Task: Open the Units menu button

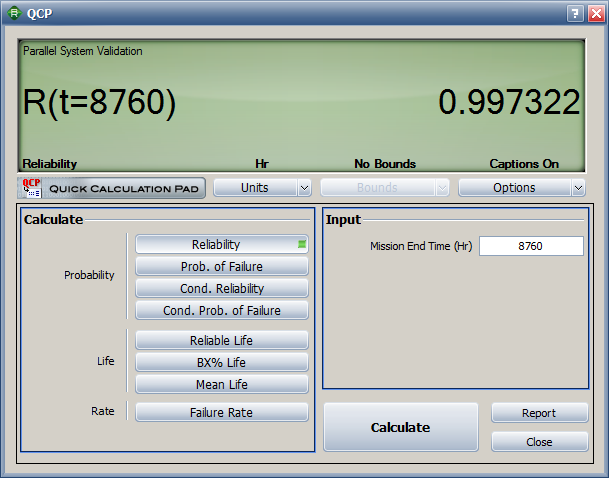Action: [255, 188]
